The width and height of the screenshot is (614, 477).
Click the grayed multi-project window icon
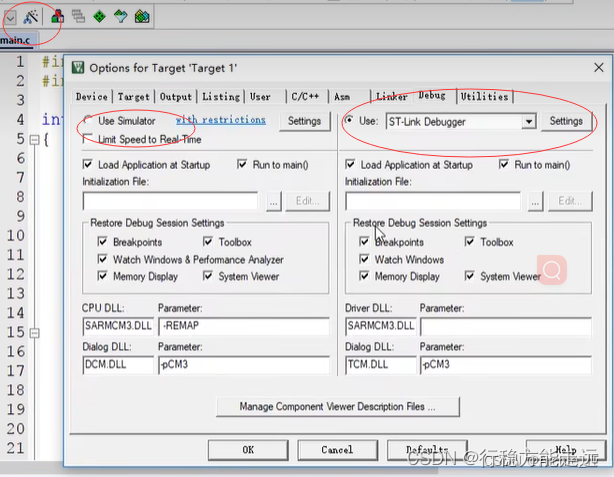pyautogui.click(x=78, y=16)
